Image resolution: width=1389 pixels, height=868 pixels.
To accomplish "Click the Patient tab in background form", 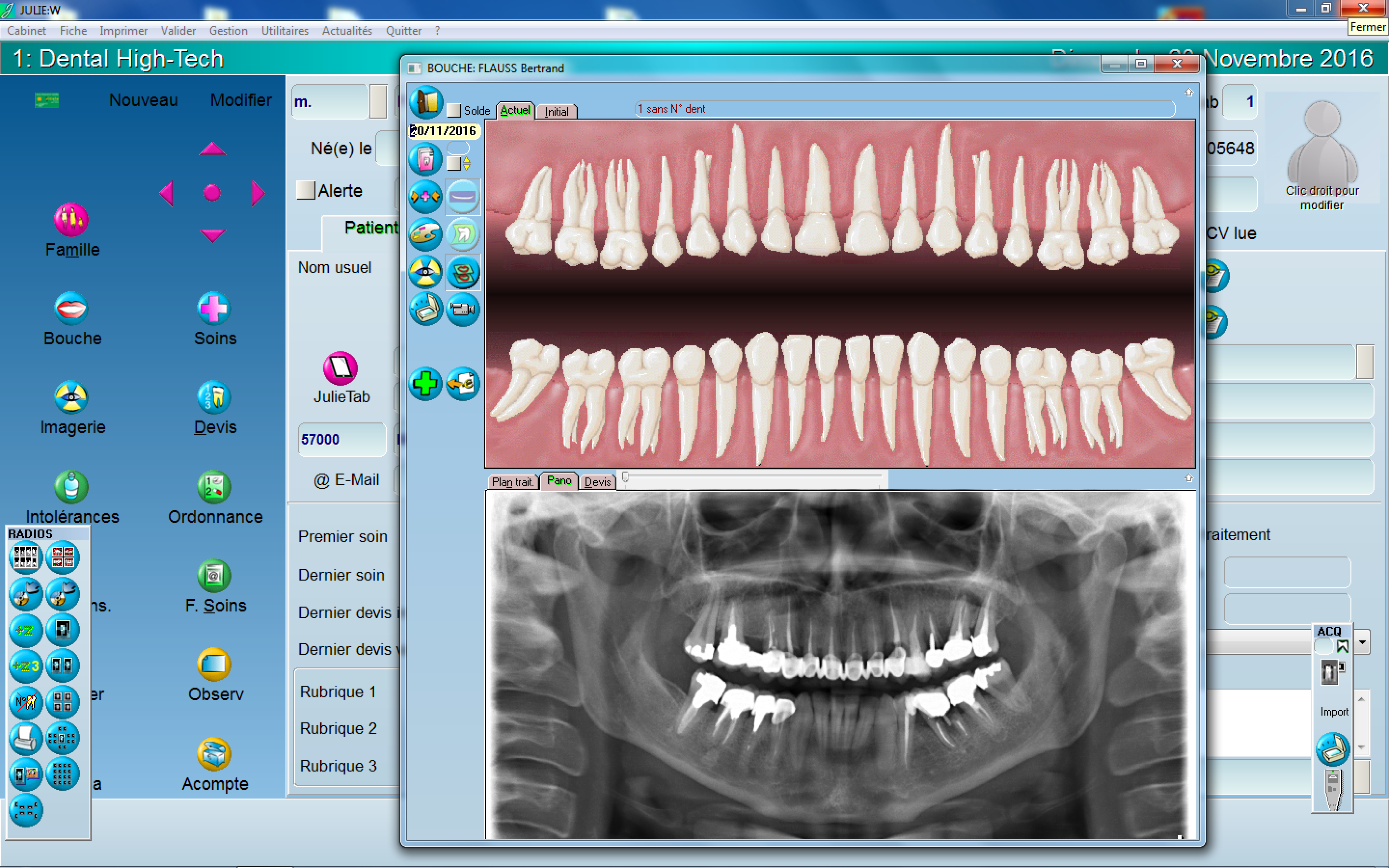I will [x=371, y=227].
